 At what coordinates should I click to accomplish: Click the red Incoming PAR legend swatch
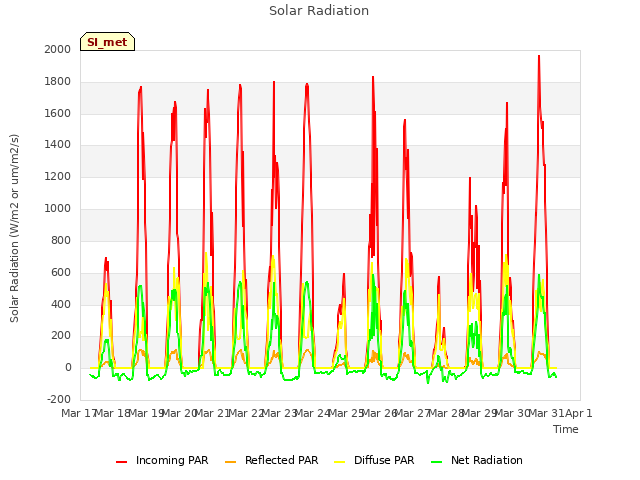(122, 462)
